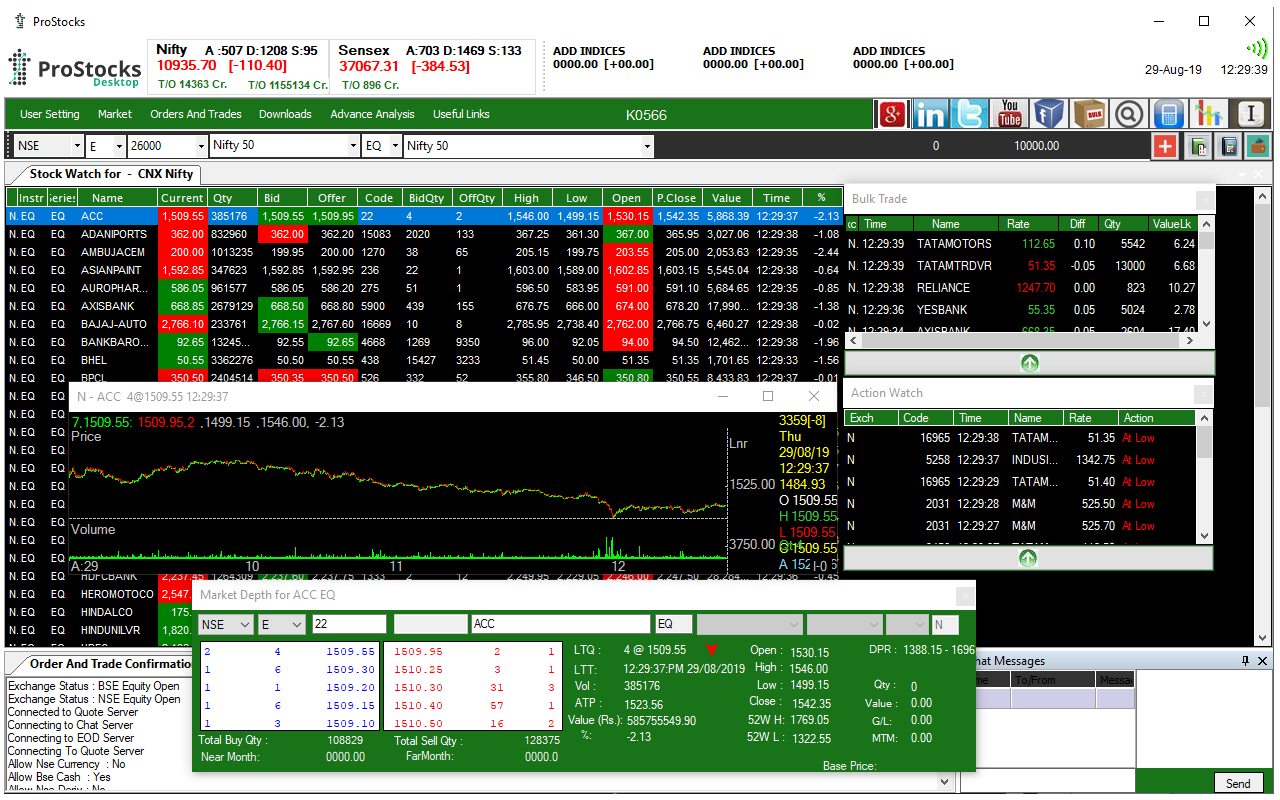Click code field '22' in Market Depth
The height and width of the screenshot is (800, 1280).
click(x=348, y=624)
